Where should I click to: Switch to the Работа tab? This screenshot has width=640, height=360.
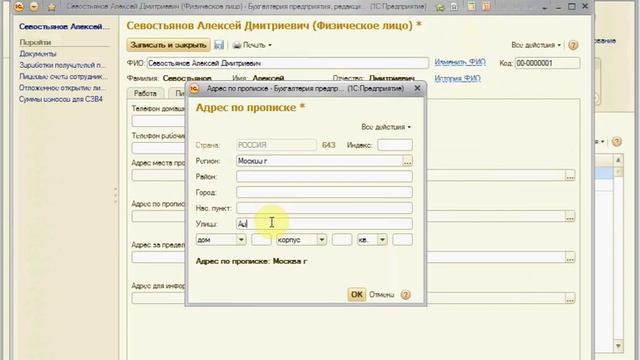click(x=145, y=93)
